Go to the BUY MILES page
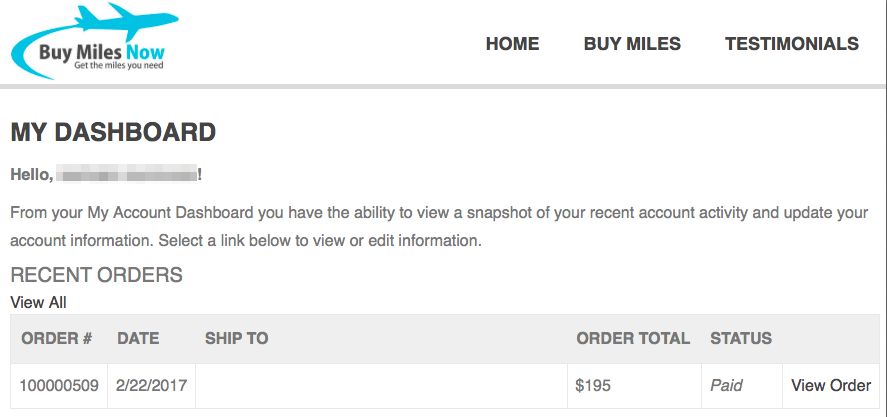Screen dimensions: 887x417 (632, 44)
